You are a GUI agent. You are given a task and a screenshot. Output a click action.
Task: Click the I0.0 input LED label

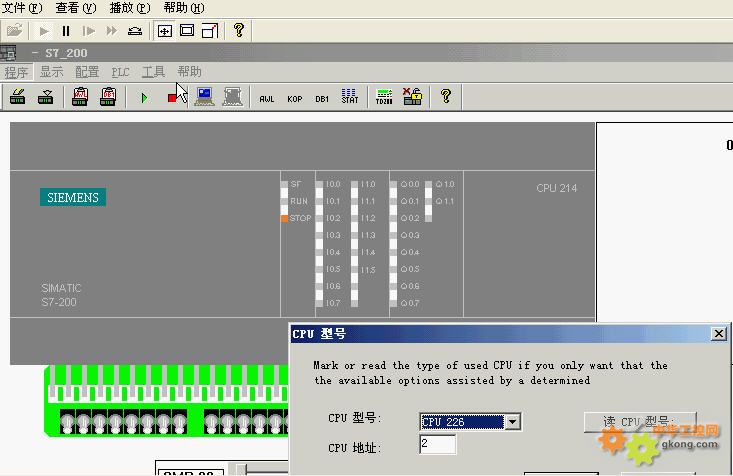coord(333,184)
